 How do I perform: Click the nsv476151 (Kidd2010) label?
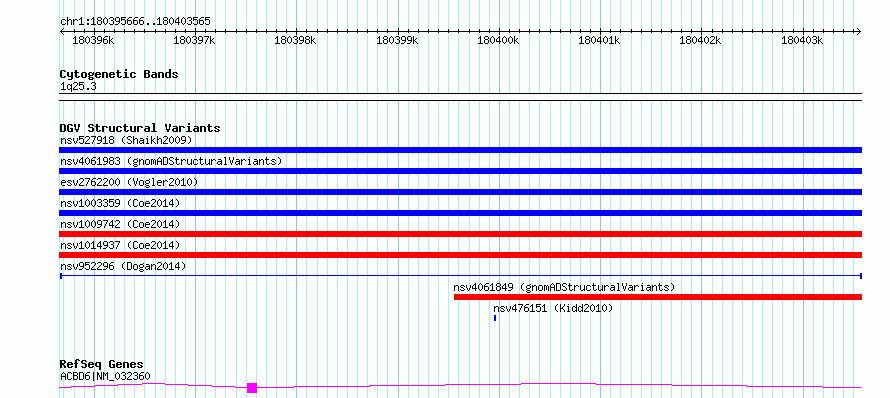(553, 308)
